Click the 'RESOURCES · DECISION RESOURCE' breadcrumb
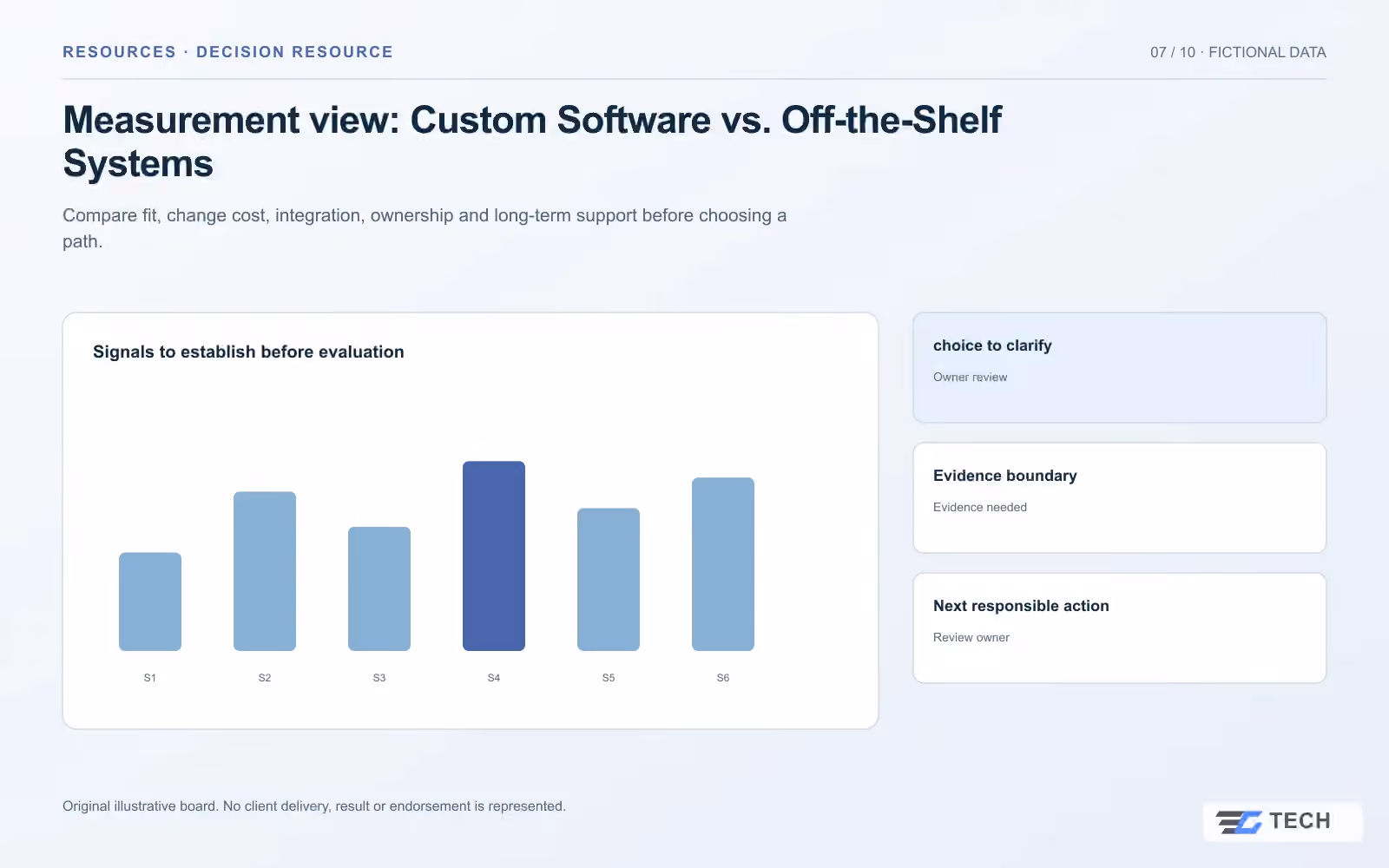The width and height of the screenshot is (1389, 868). click(x=227, y=52)
